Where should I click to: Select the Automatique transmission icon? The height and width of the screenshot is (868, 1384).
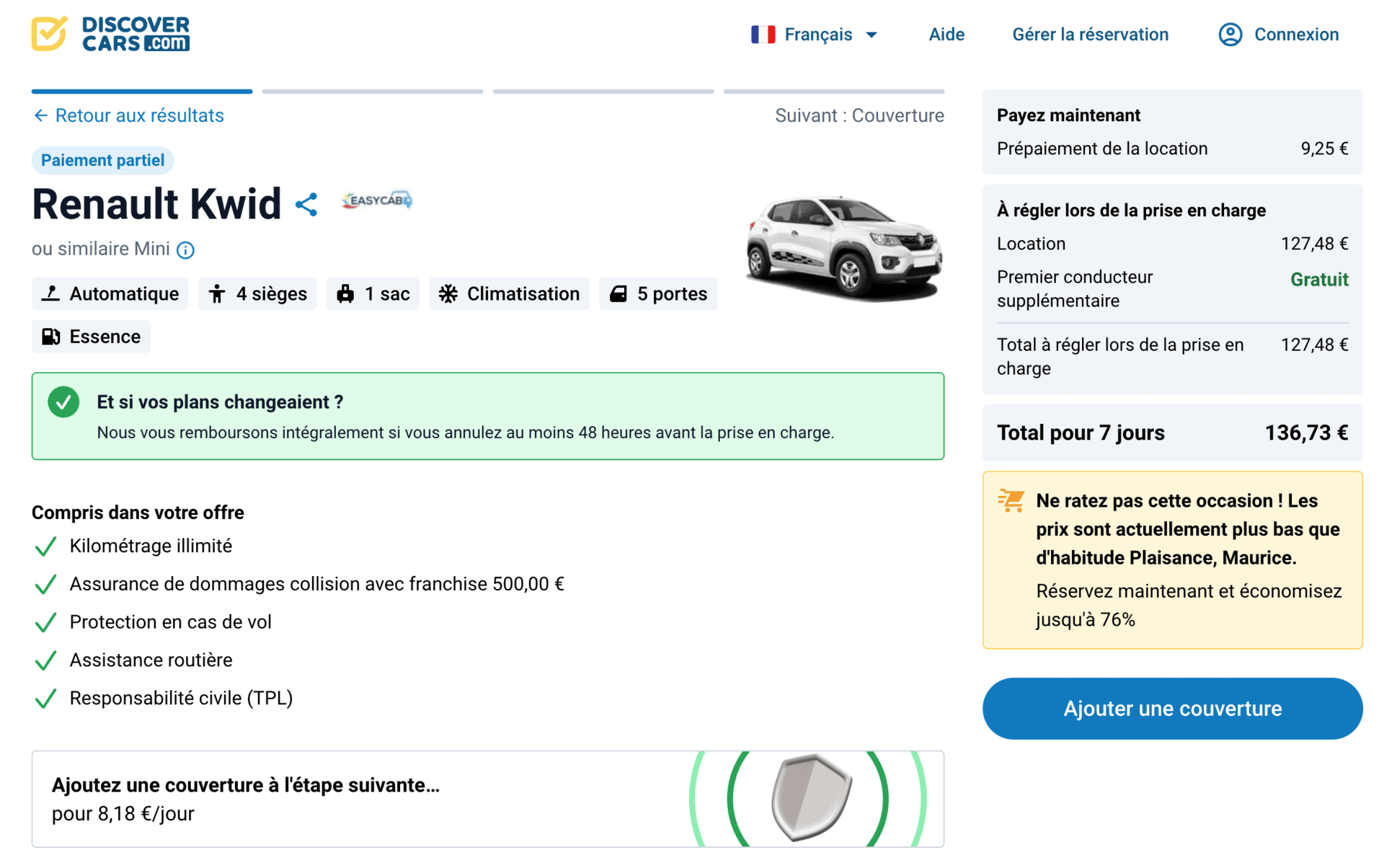click(51, 293)
